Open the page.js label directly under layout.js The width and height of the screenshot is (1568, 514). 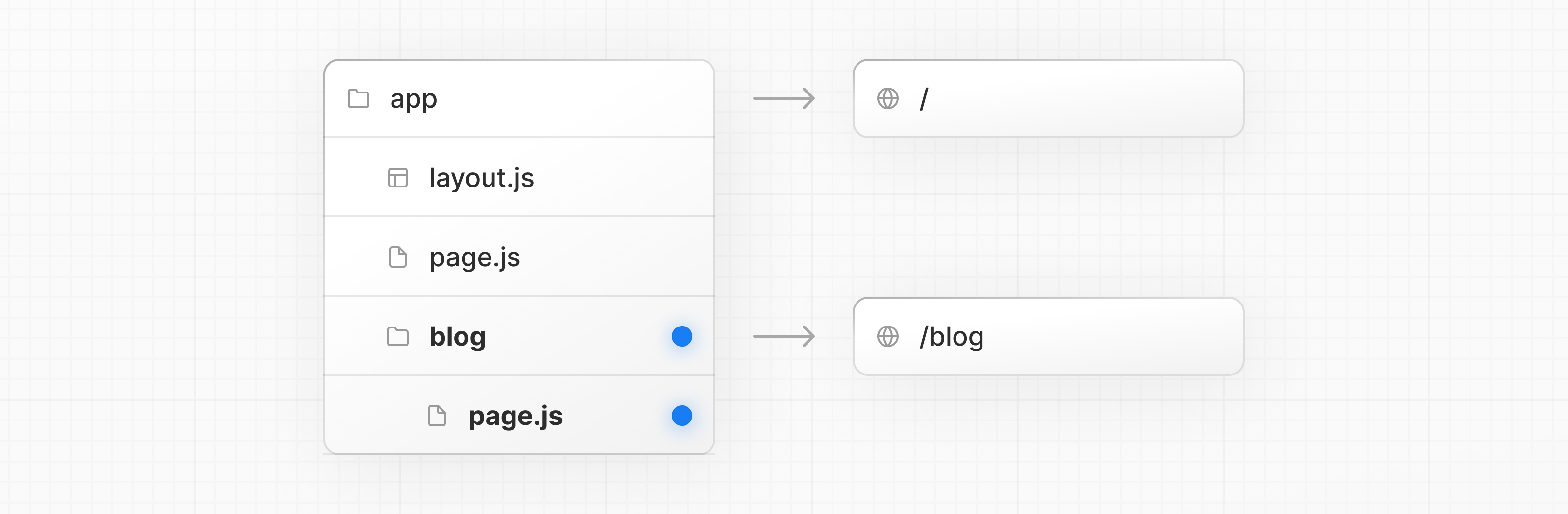[x=475, y=257]
